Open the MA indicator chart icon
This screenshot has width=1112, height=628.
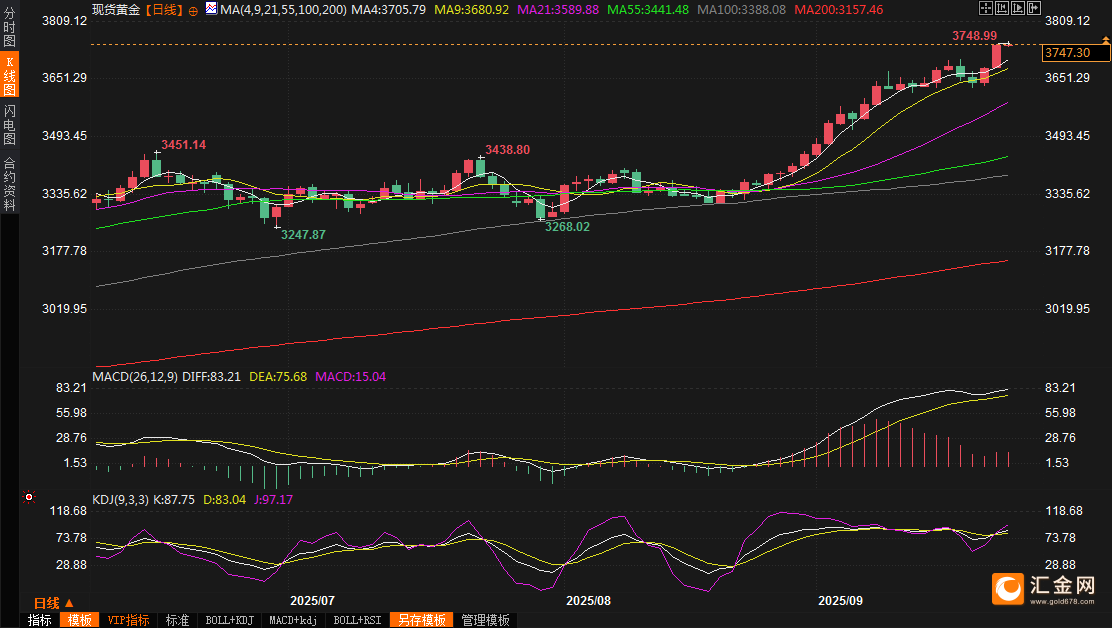[x=211, y=9]
